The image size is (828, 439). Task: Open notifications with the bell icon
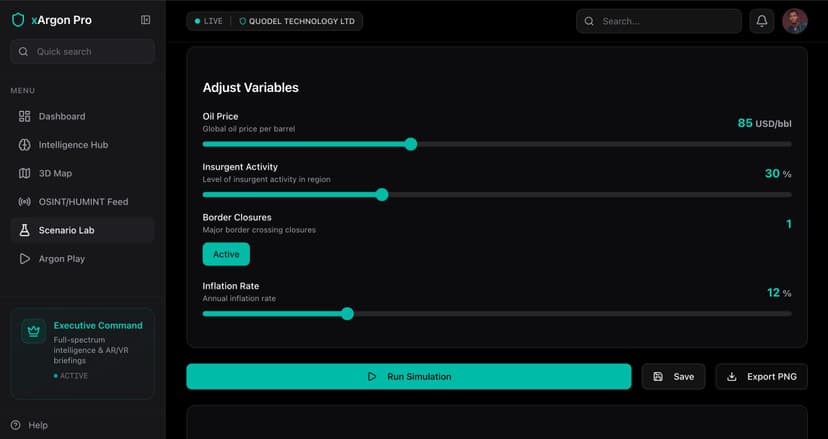pyautogui.click(x=762, y=21)
